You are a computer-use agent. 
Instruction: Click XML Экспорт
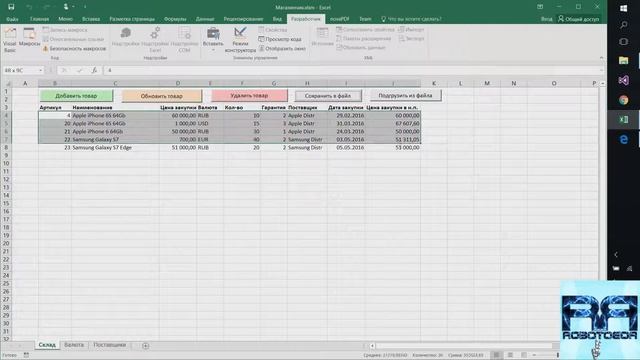[x=411, y=39]
